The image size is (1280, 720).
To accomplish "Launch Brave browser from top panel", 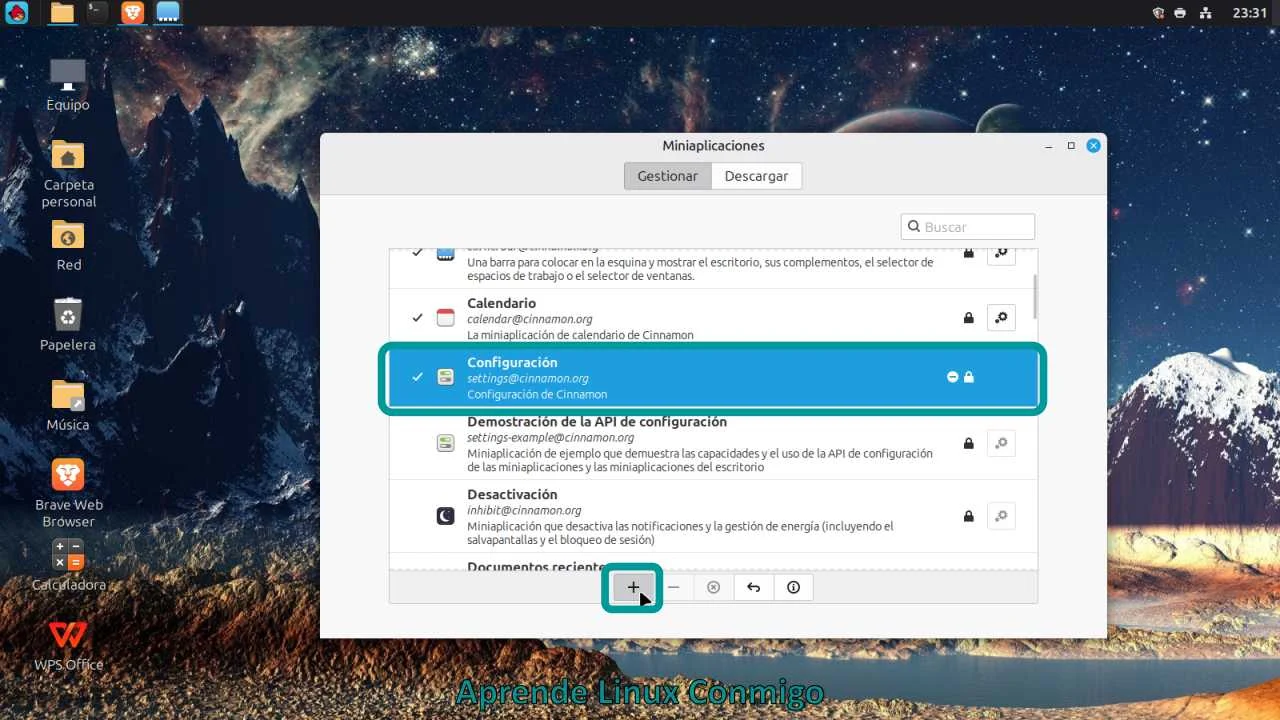I will coord(133,13).
